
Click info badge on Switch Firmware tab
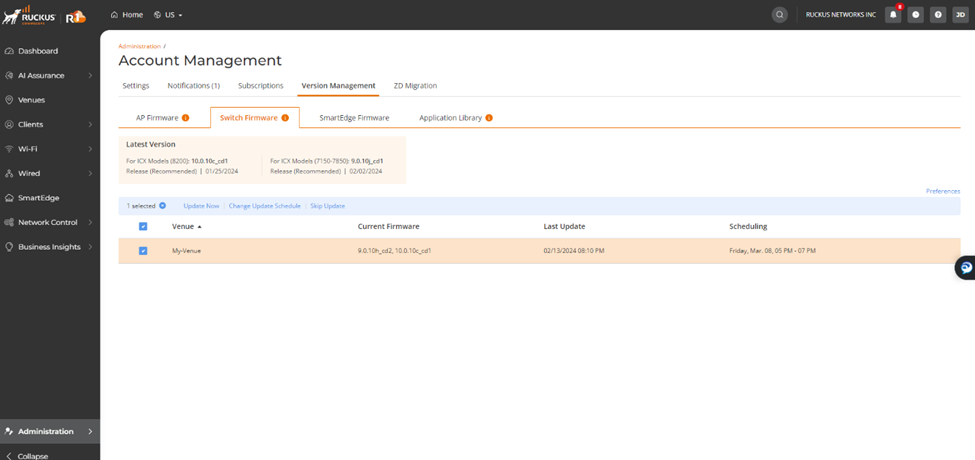tap(285, 117)
